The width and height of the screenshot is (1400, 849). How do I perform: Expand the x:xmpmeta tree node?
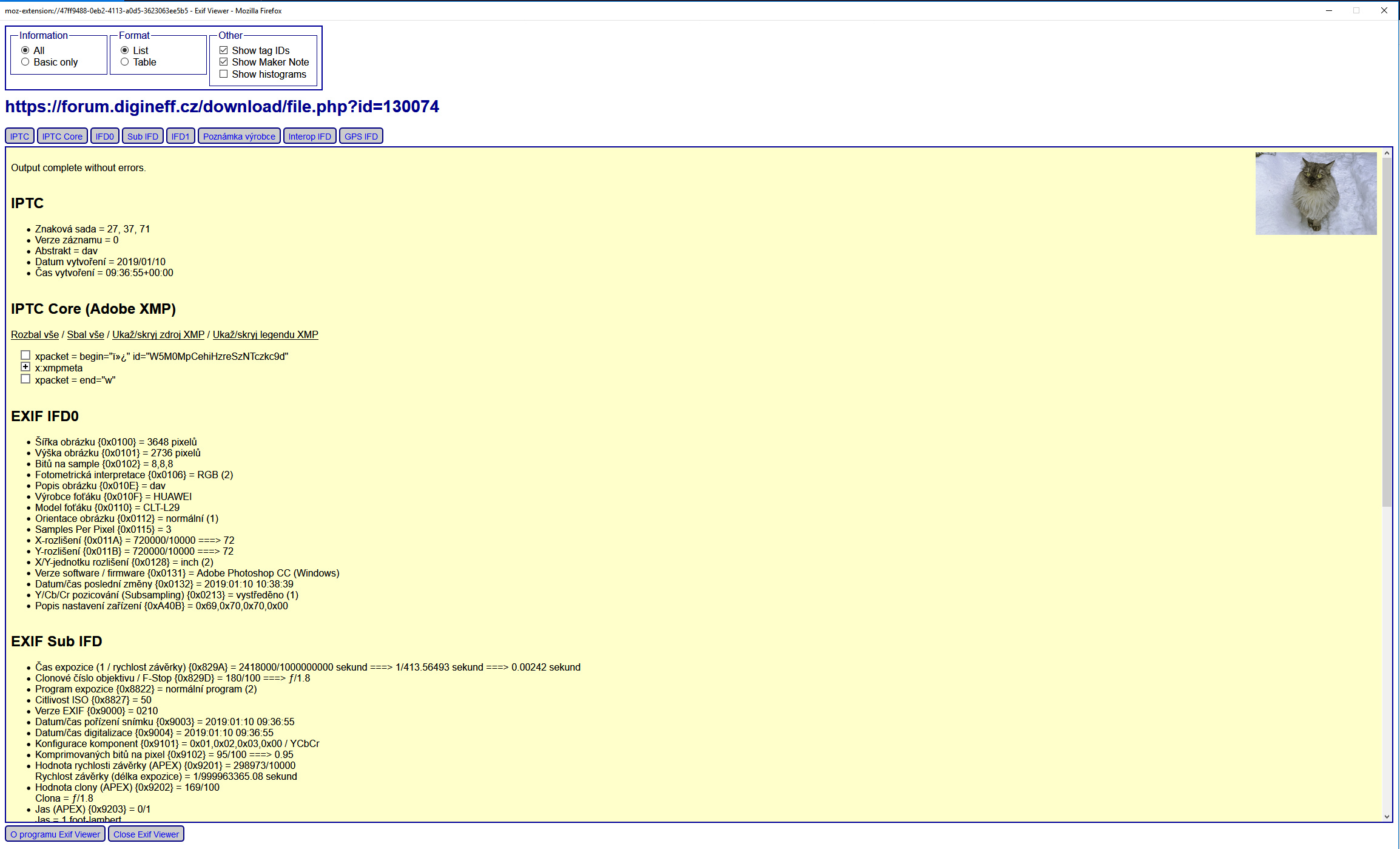point(25,367)
